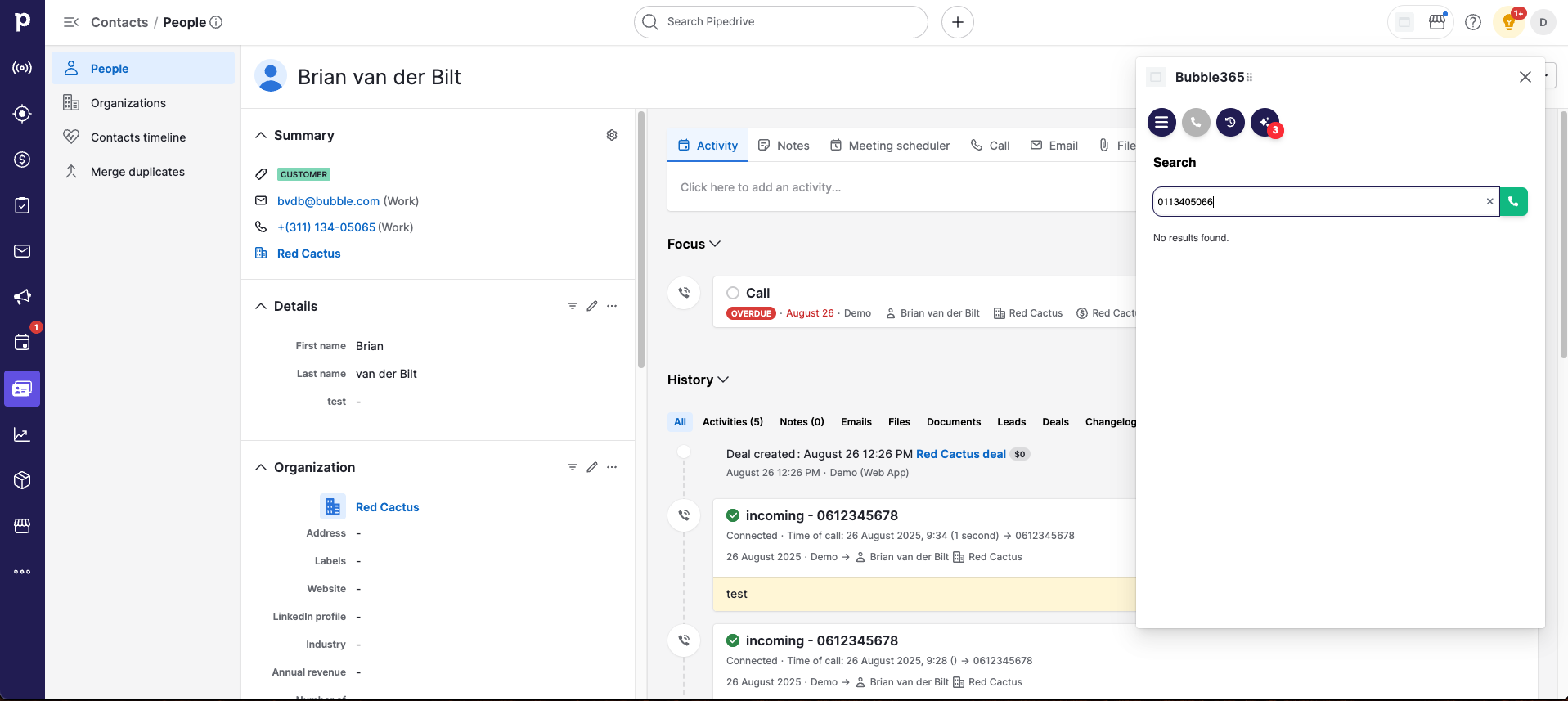Toggle the first incoming call's green checkmark
The image size is (1568, 701).
tap(733, 515)
